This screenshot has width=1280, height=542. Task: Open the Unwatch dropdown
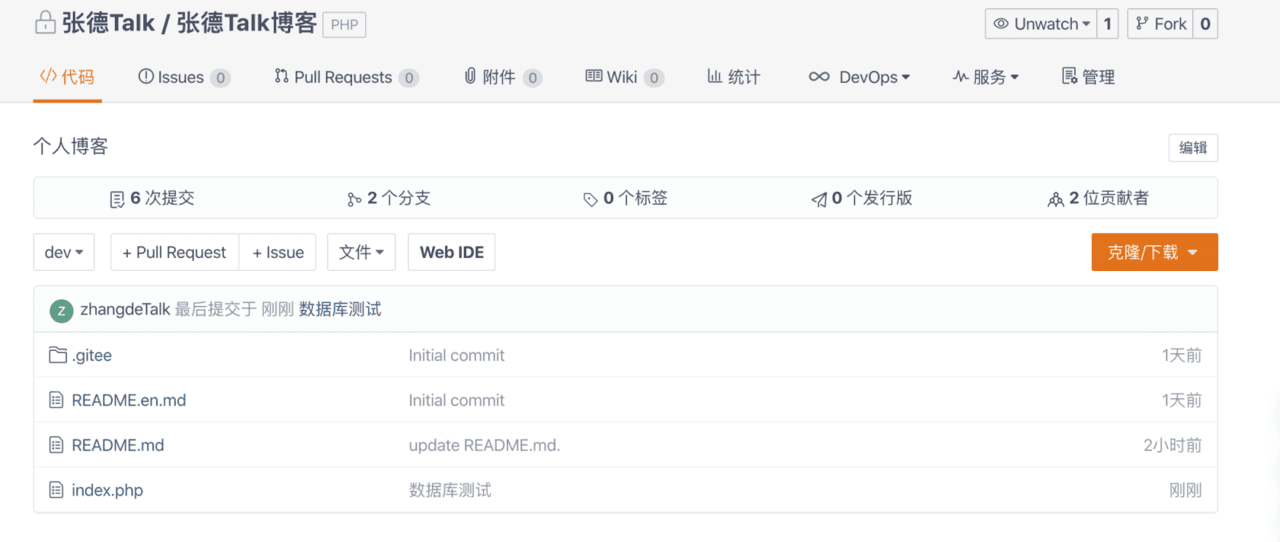pos(1041,24)
